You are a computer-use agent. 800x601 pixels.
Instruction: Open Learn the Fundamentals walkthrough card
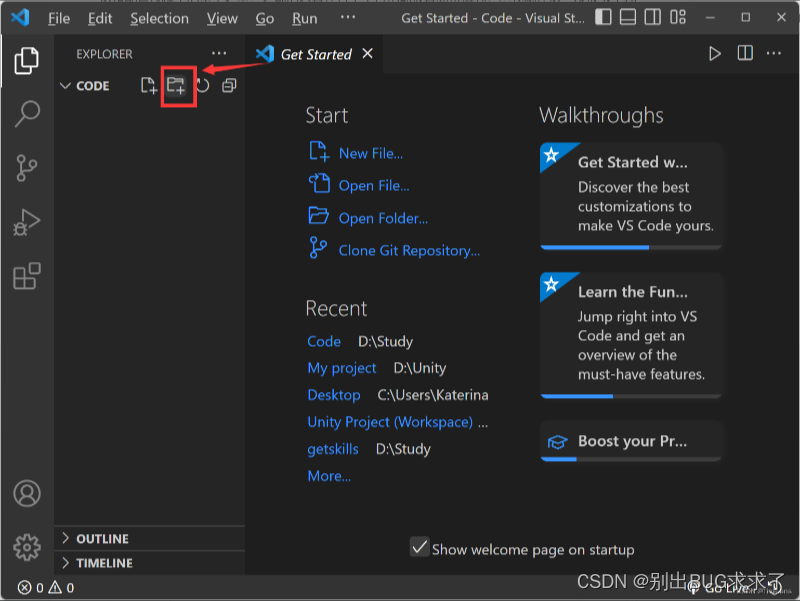(x=631, y=335)
